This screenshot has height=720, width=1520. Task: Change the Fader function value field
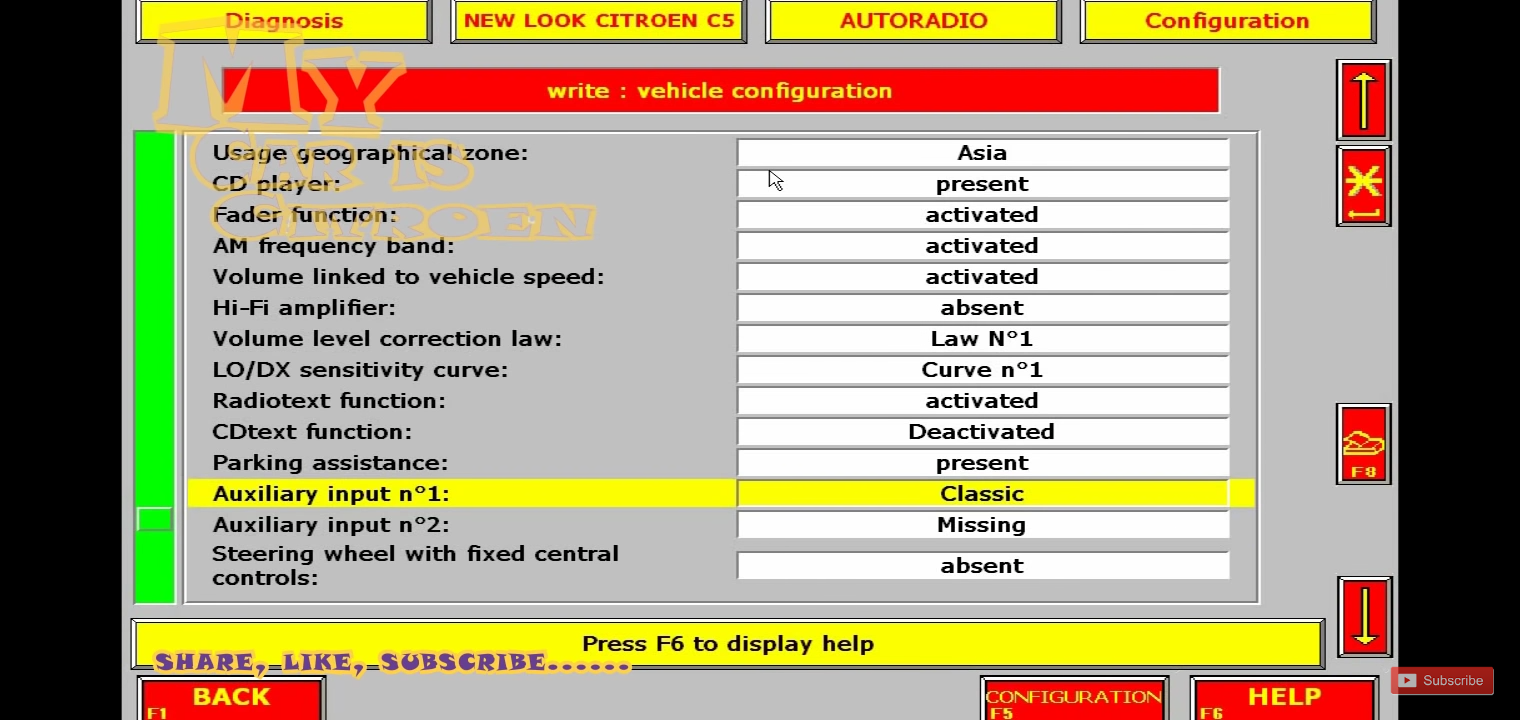[982, 215]
